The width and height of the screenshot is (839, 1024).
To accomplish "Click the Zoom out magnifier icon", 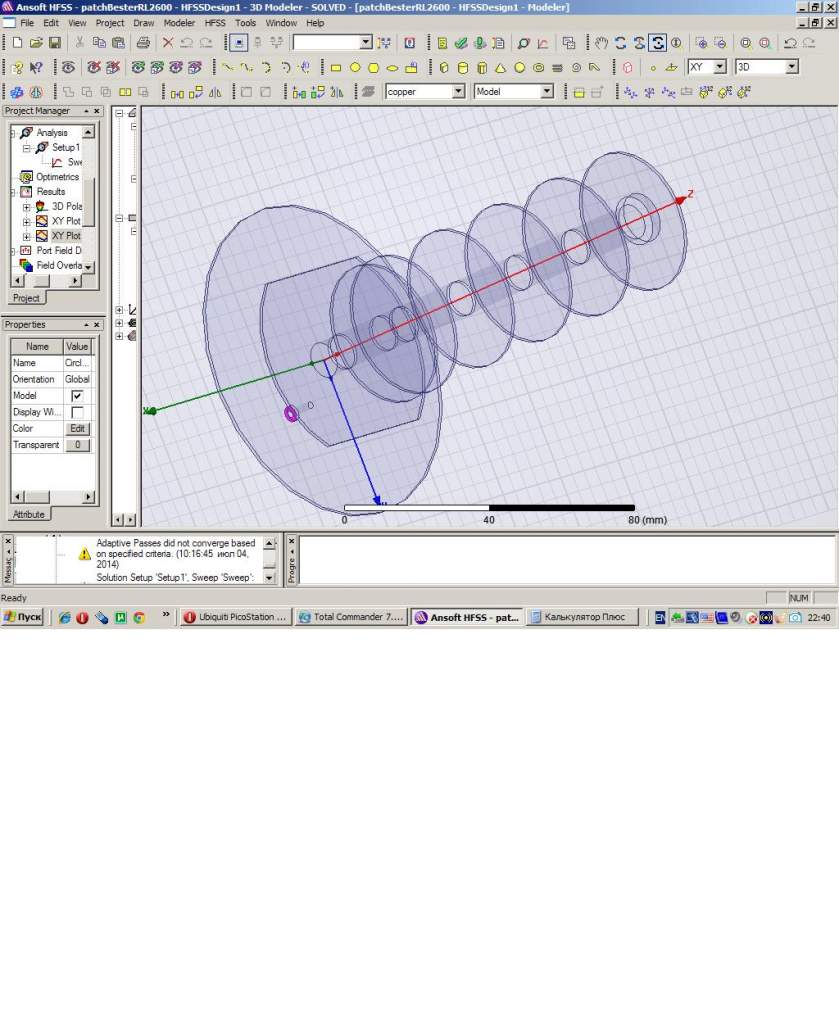I will pos(720,43).
